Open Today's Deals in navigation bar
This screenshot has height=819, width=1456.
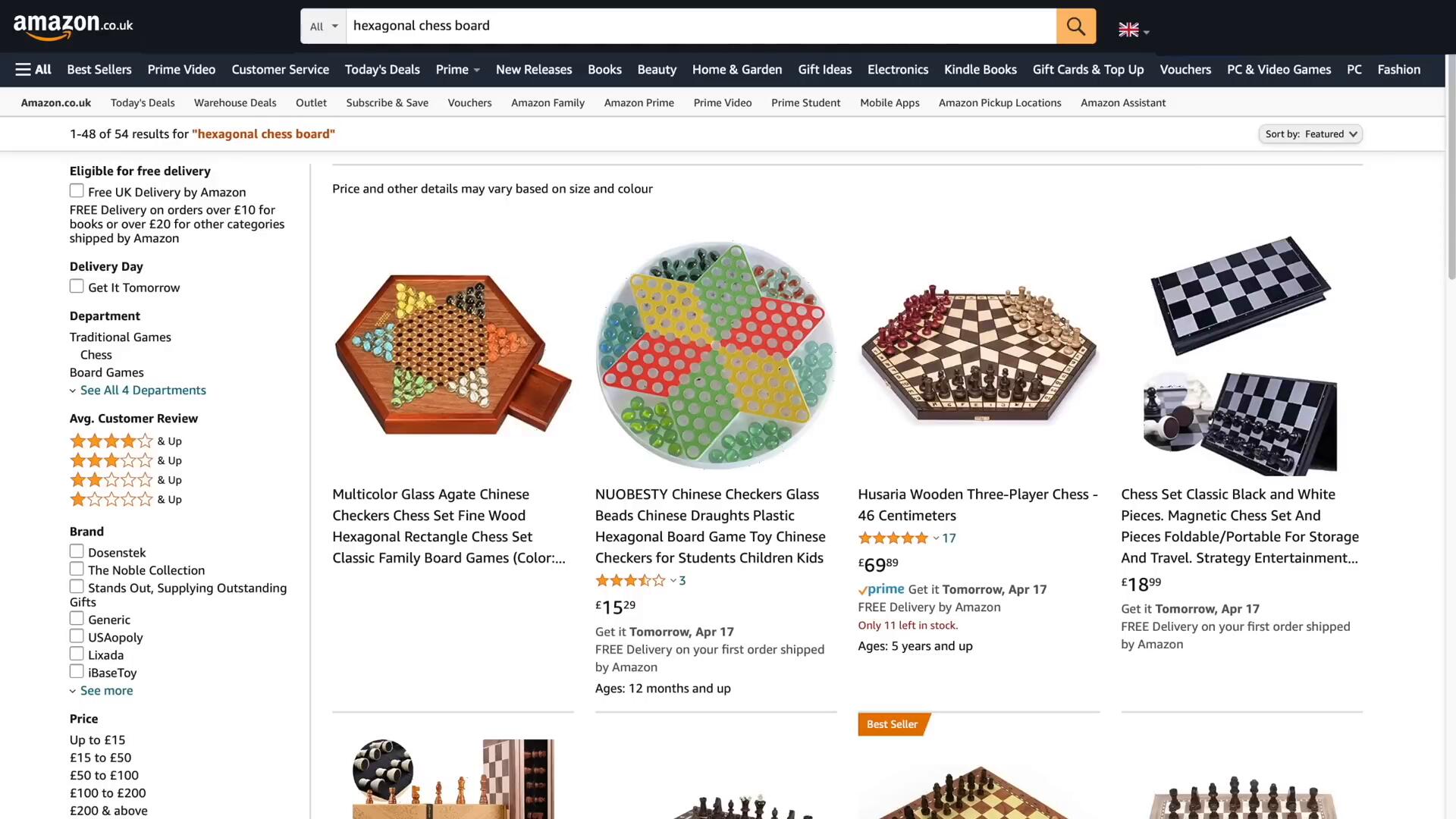click(381, 70)
